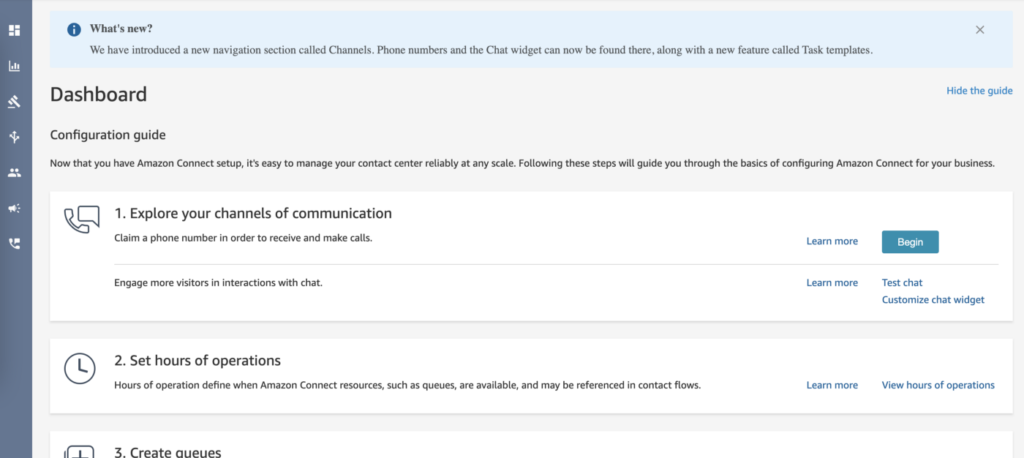
Task: Click the Begin button
Action: tap(910, 242)
